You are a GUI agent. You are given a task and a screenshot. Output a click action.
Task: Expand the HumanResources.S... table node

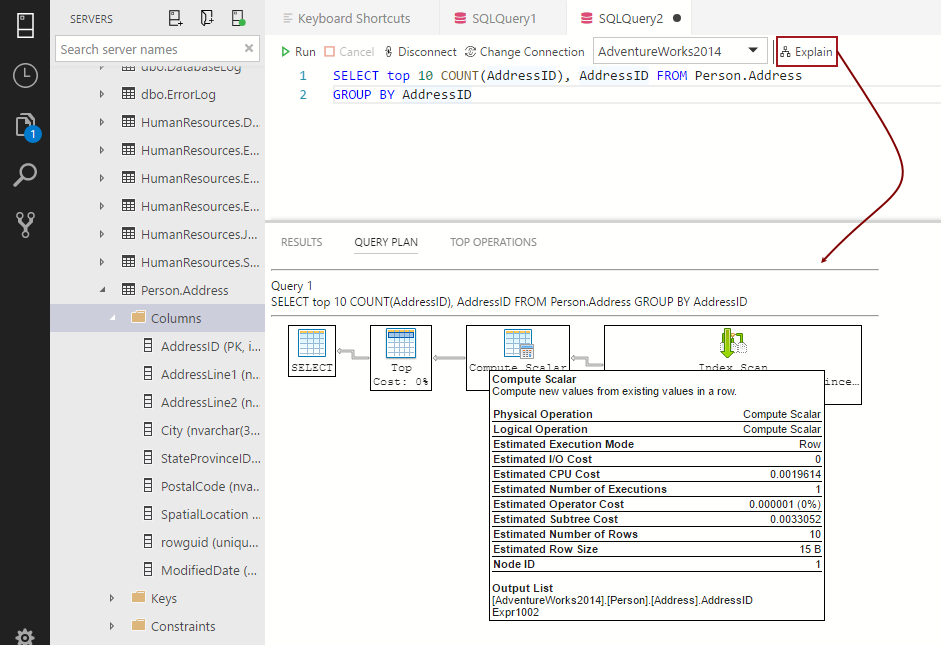click(x=102, y=262)
